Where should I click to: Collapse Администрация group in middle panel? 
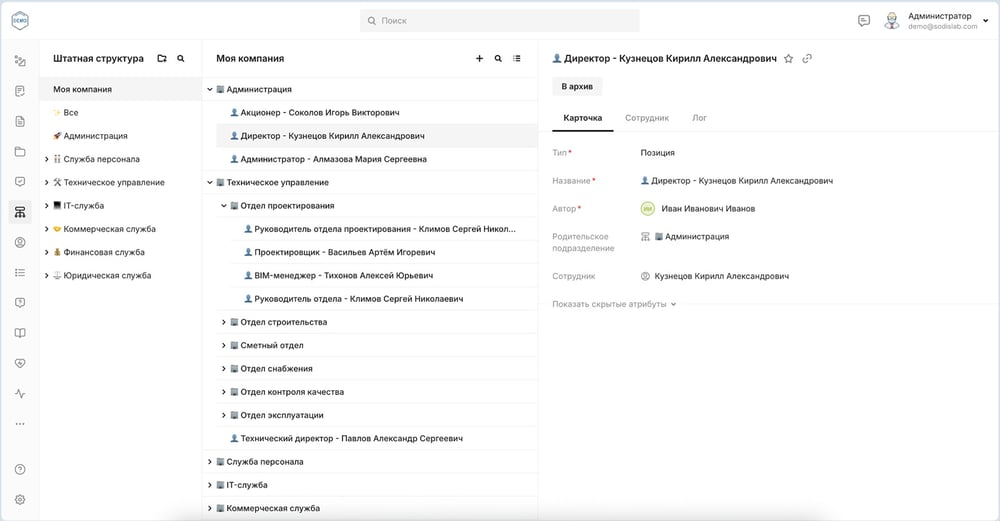(209, 89)
